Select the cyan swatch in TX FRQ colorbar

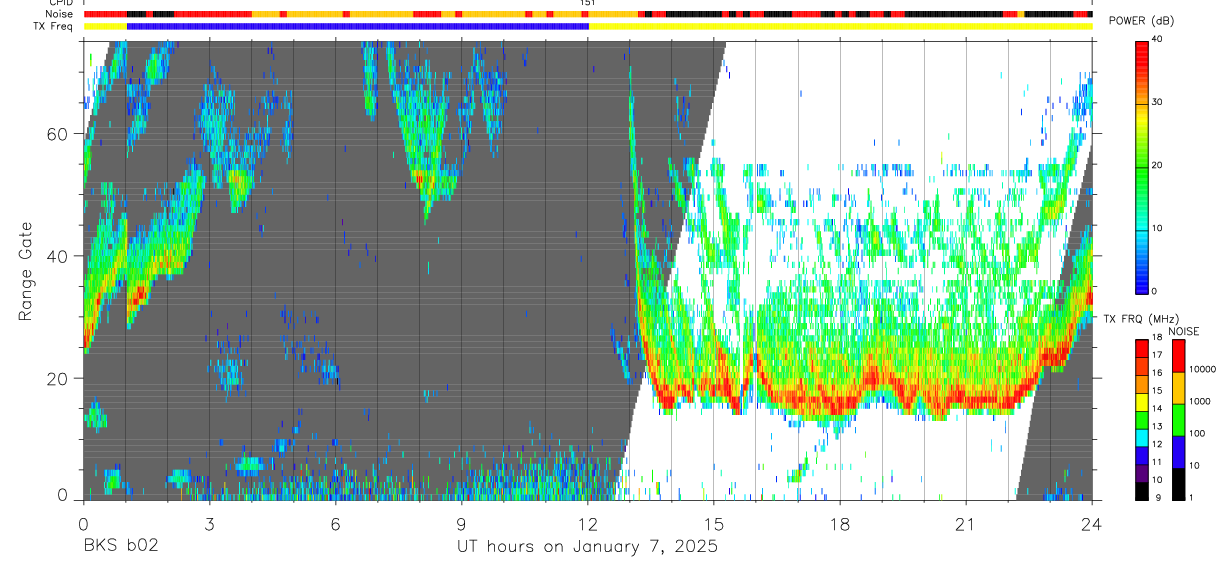pyautogui.click(x=1141, y=438)
